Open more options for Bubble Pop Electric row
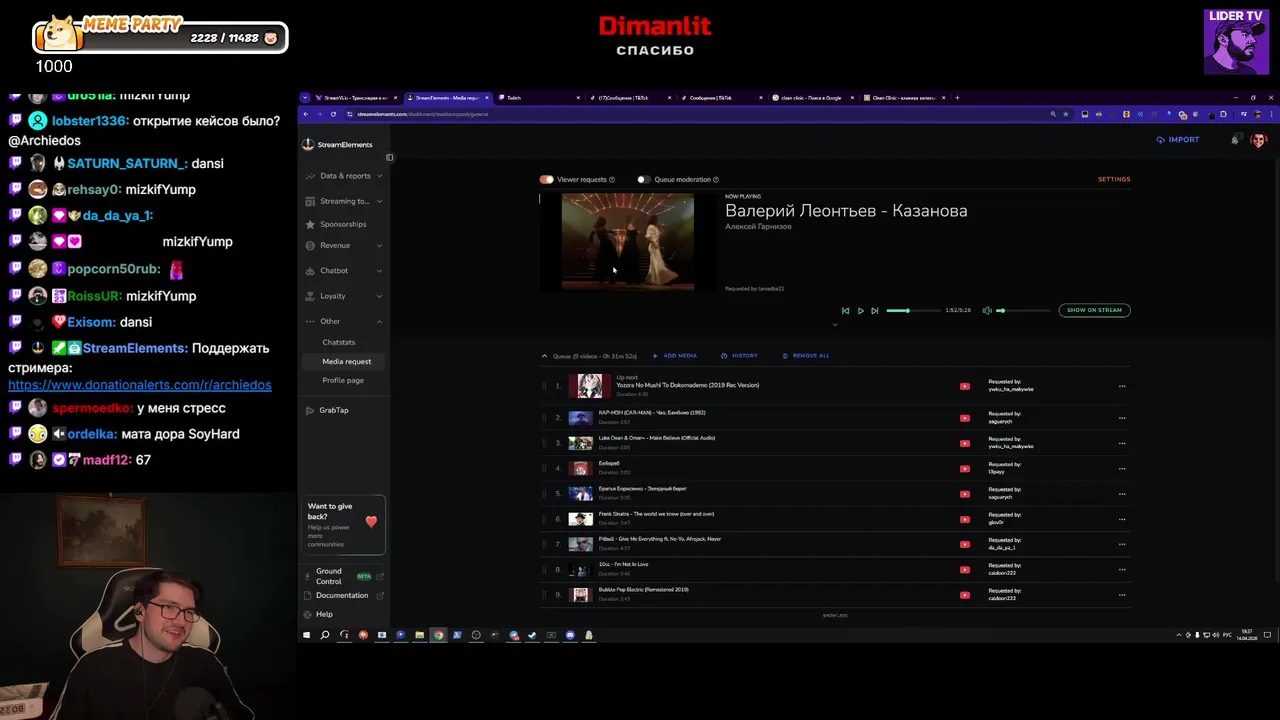The width and height of the screenshot is (1280, 720). point(1122,595)
